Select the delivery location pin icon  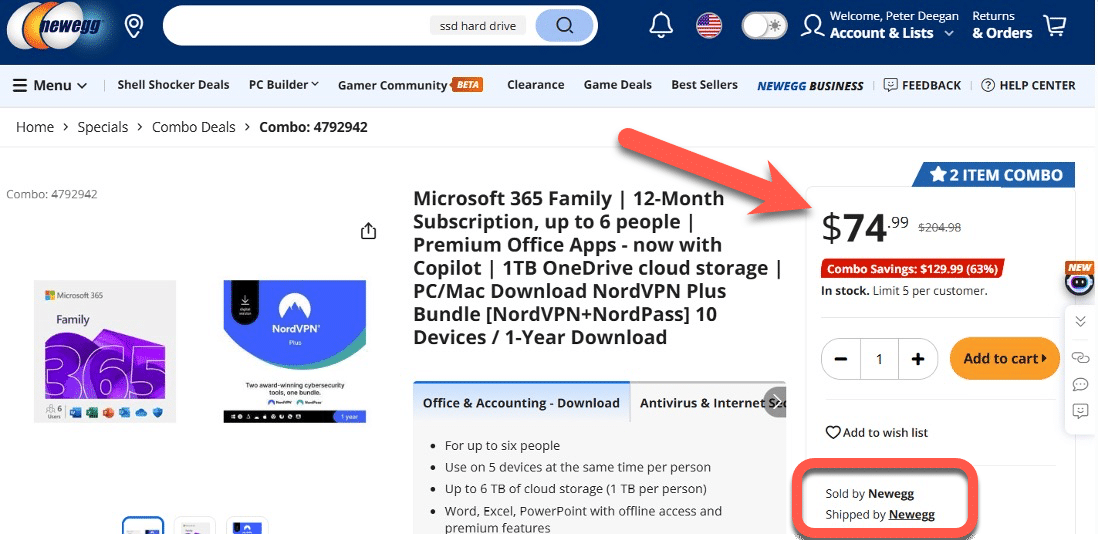pos(133,27)
